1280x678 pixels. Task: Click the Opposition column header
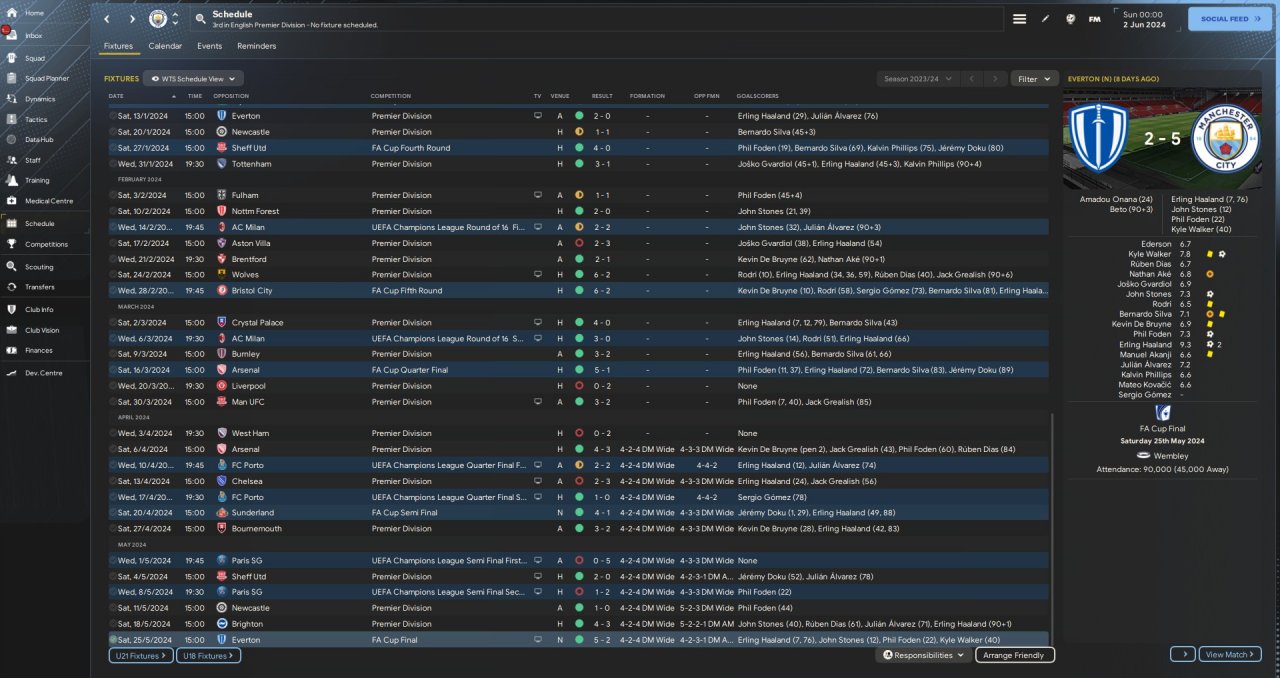pos(231,96)
